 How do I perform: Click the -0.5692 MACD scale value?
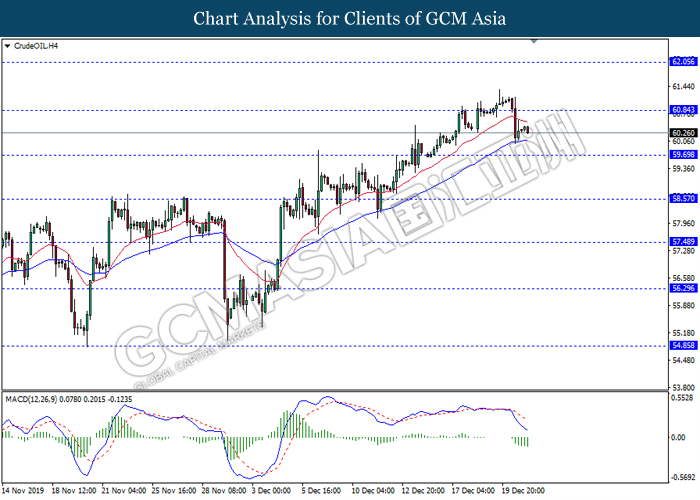(x=683, y=478)
